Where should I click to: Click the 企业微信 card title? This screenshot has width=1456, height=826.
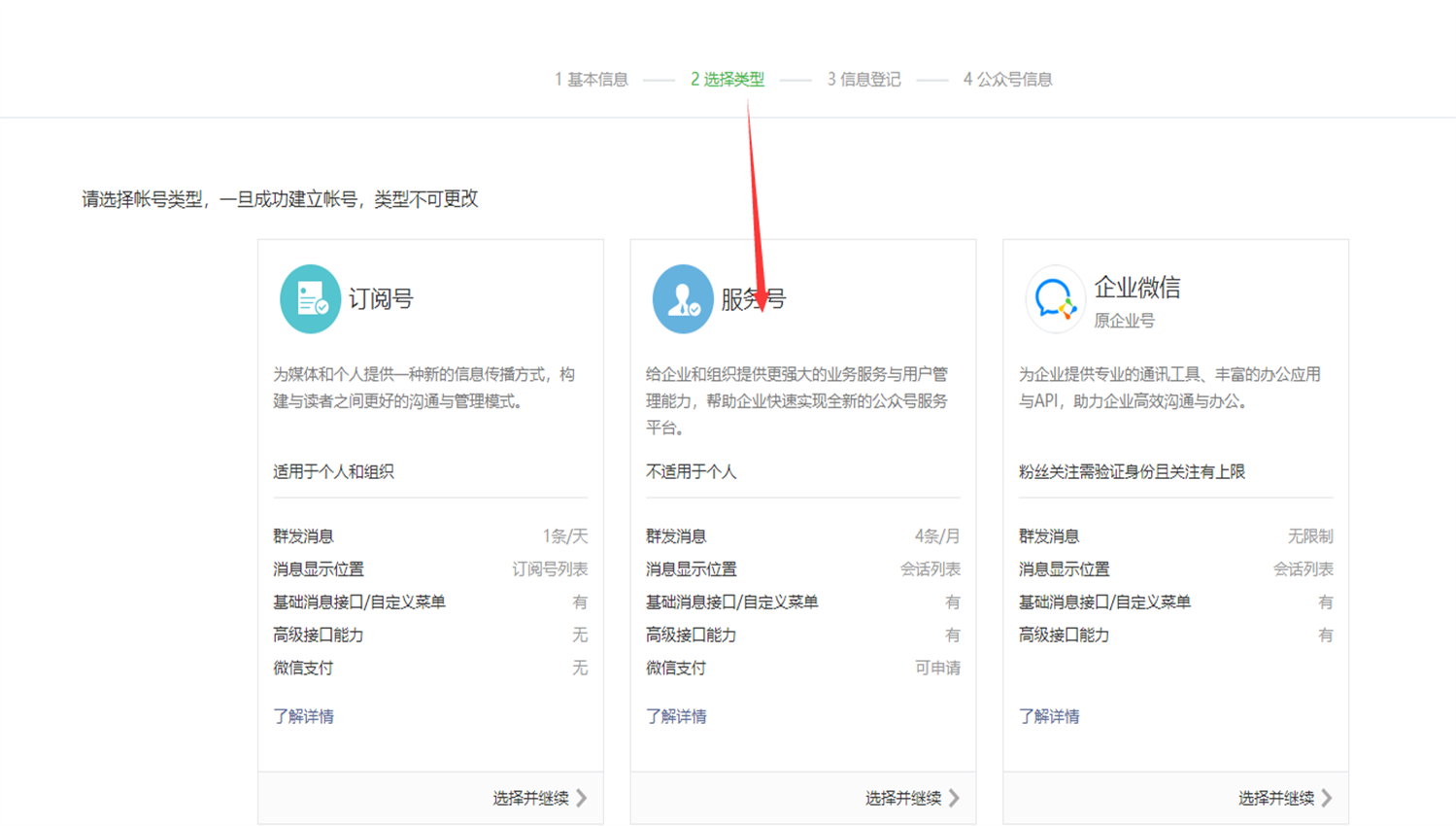pyautogui.click(x=1137, y=288)
